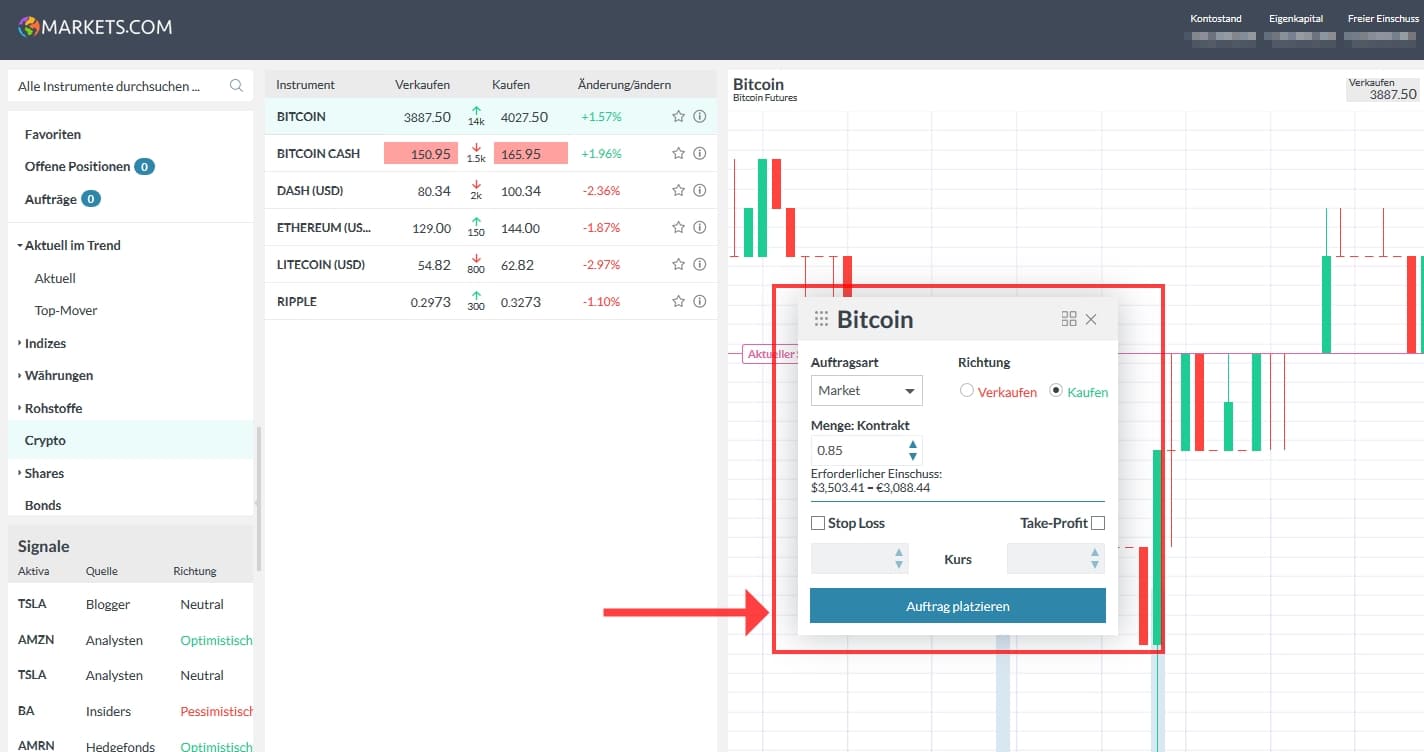Click the Eigenkapital header label
This screenshot has height=752, width=1424.
pos(1297,19)
